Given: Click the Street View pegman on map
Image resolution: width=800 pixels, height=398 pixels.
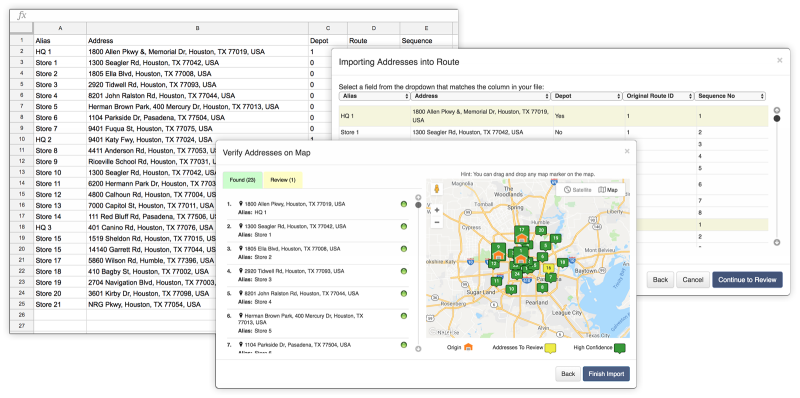Looking at the screenshot, I should pos(437,189).
